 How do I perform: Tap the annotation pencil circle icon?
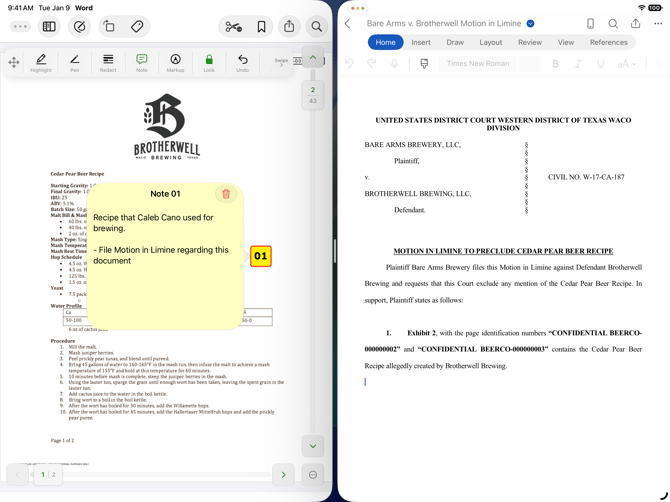79,26
